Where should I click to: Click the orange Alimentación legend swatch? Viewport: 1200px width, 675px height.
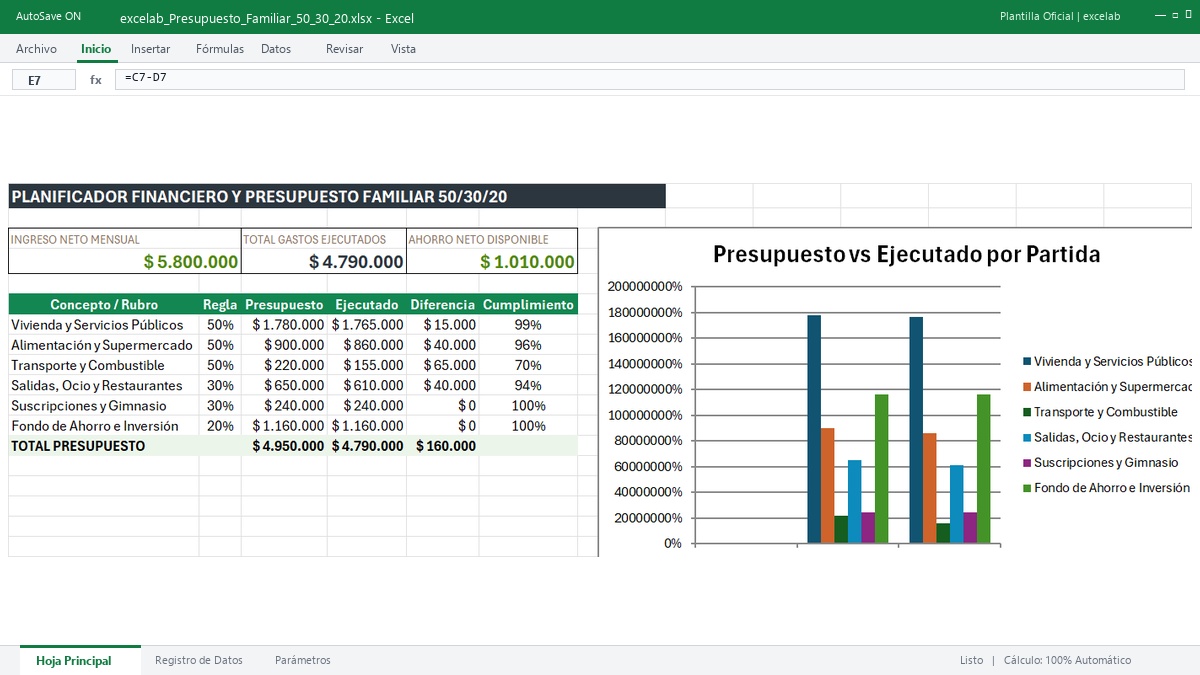pyautogui.click(x=1027, y=387)
